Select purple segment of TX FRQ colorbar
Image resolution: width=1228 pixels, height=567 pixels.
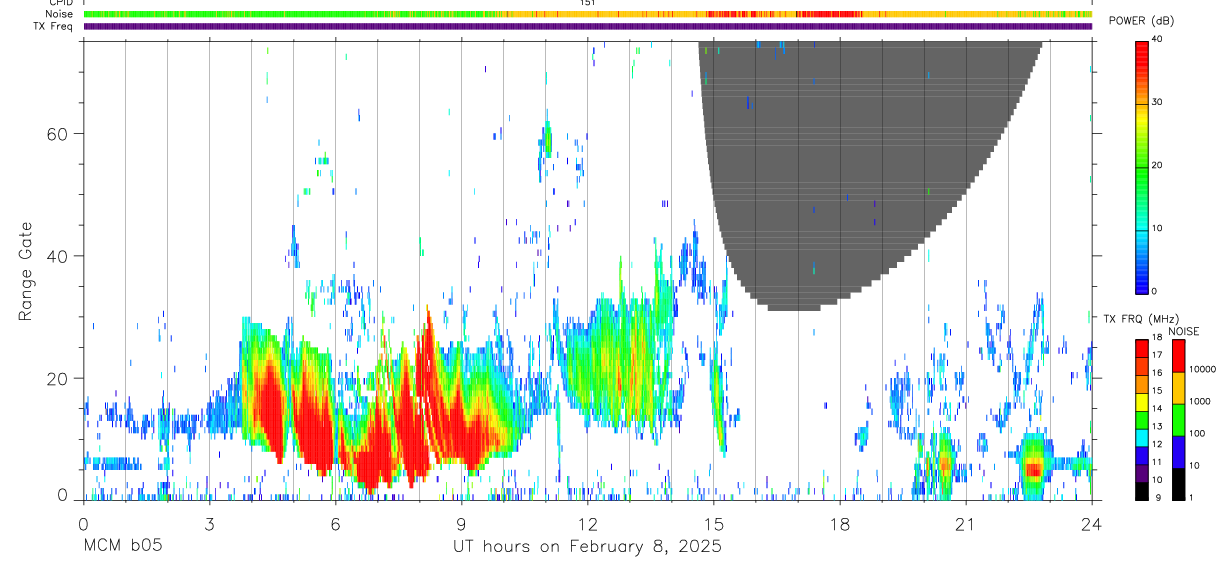(x=1142, y=473)
